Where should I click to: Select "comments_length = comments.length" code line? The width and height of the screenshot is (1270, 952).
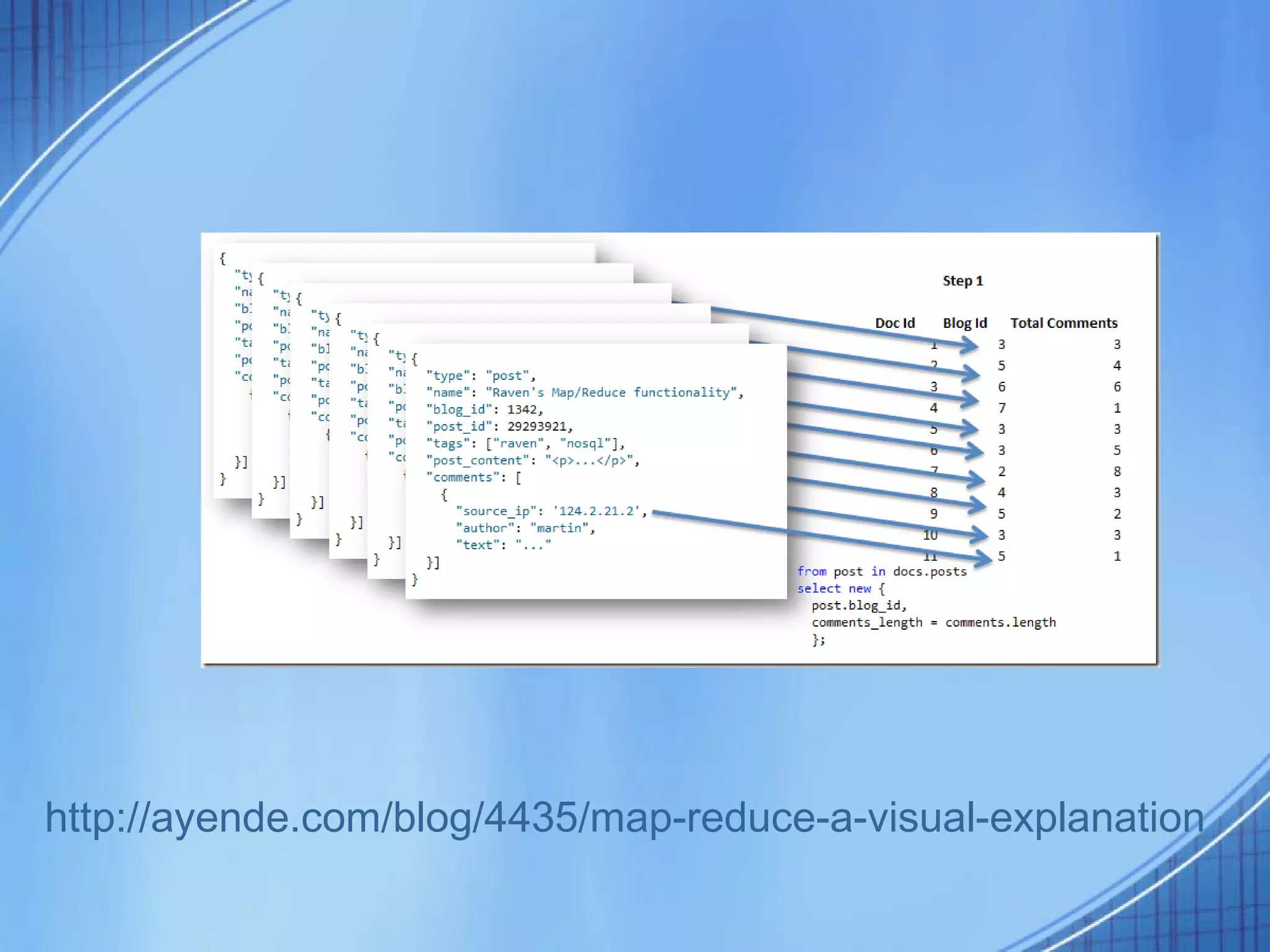(x=934, y=622)
